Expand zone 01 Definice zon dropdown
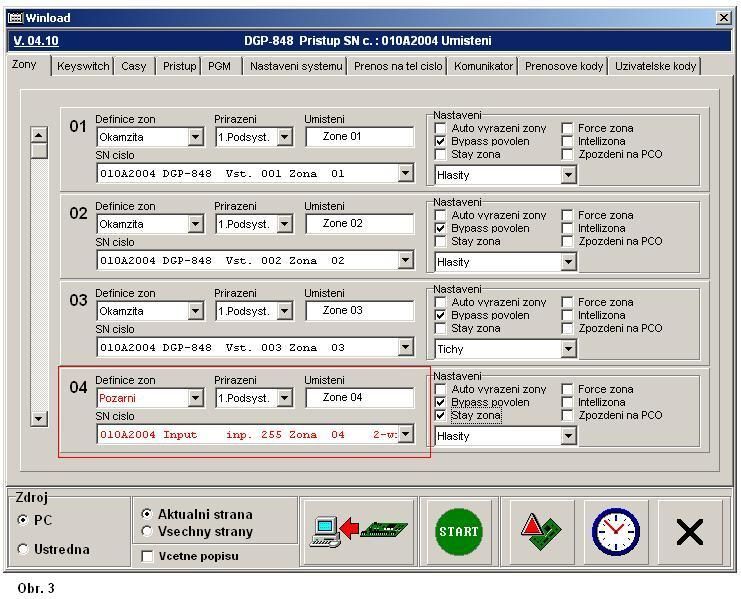This screenshot has width=741, height=599. click(195, 137)
